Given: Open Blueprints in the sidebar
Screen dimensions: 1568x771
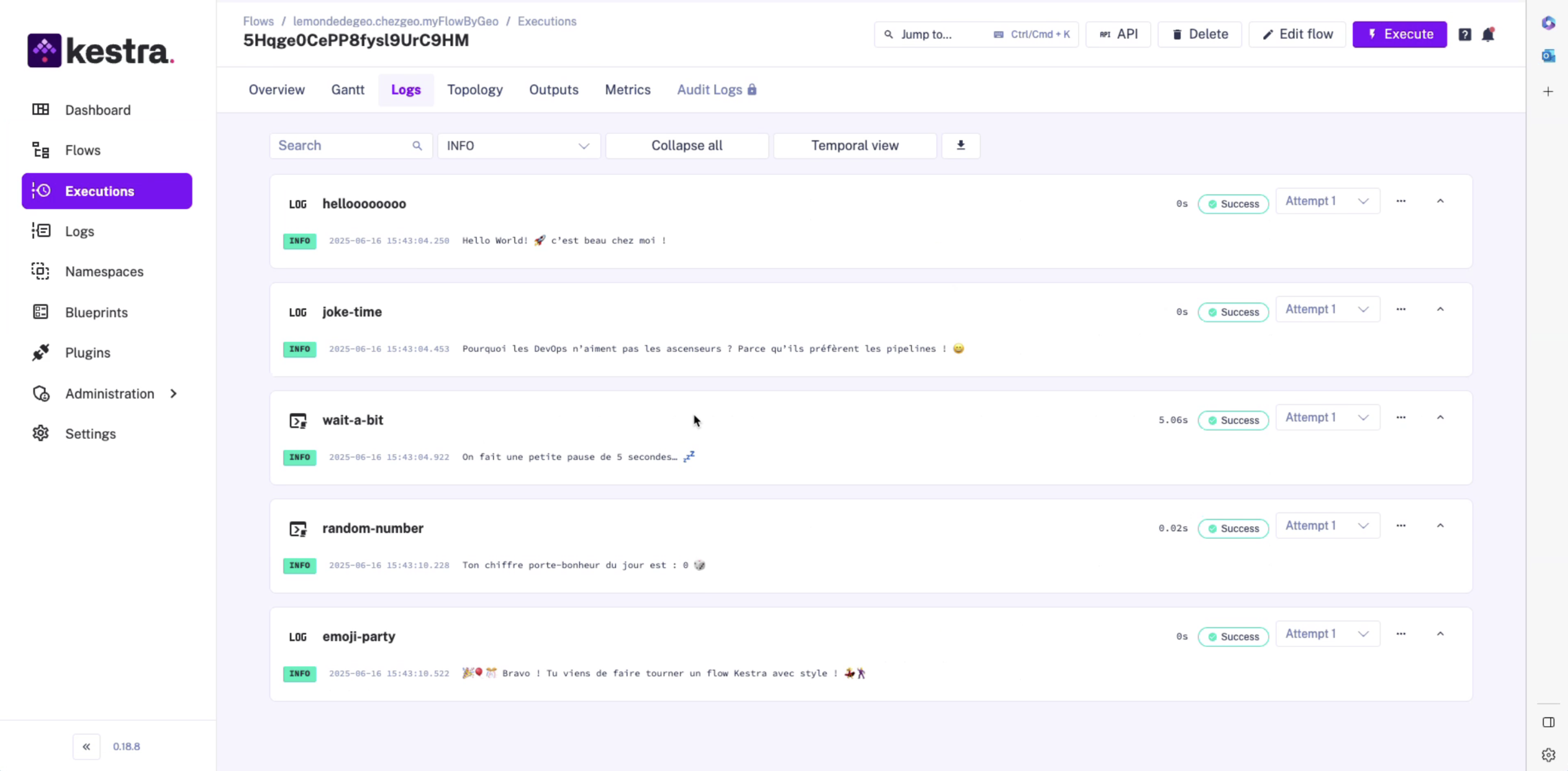Looking at the screenshot, I should pos(96,312).
